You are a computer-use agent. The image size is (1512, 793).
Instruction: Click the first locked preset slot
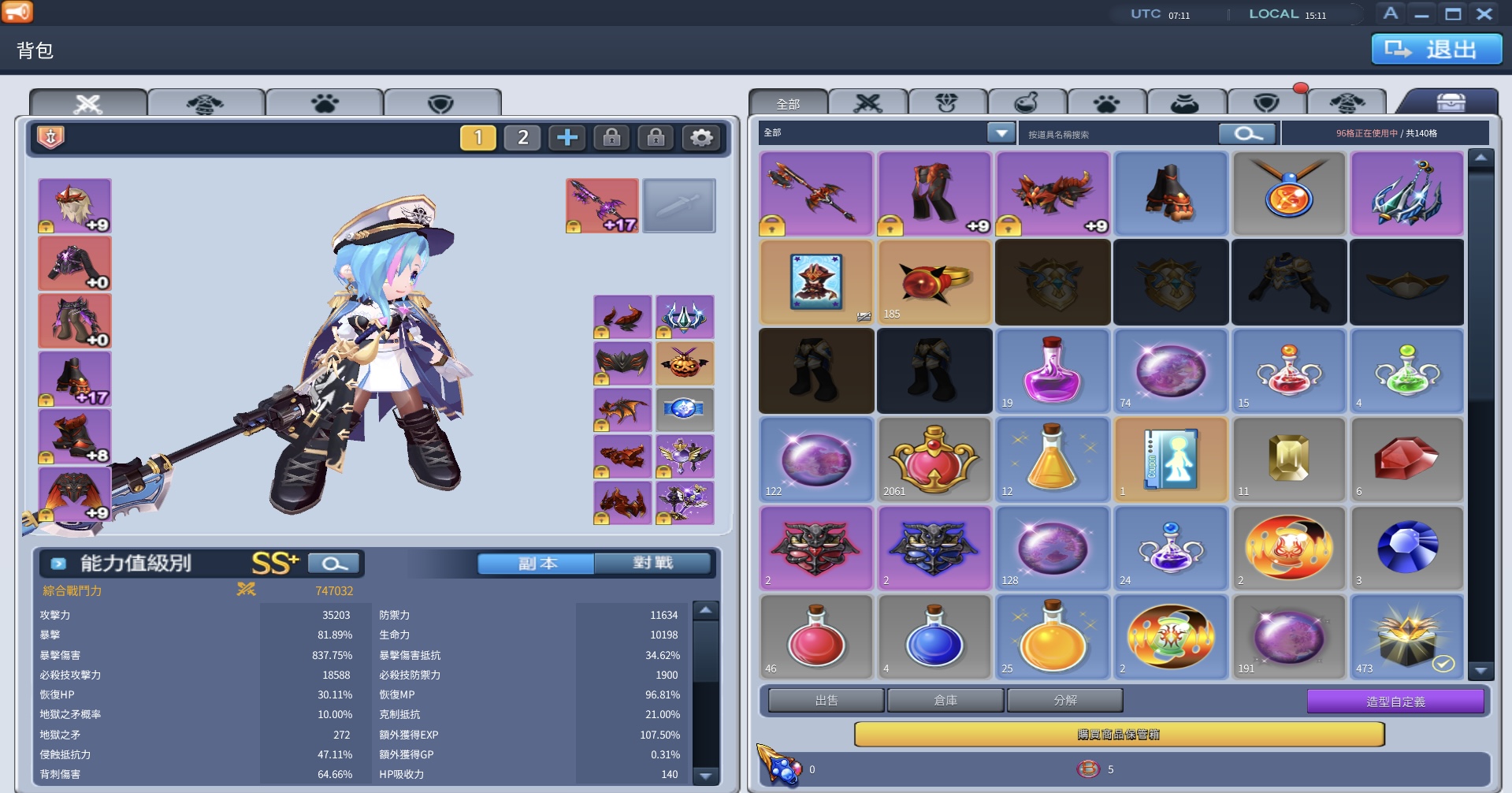[x=611, y=138]
